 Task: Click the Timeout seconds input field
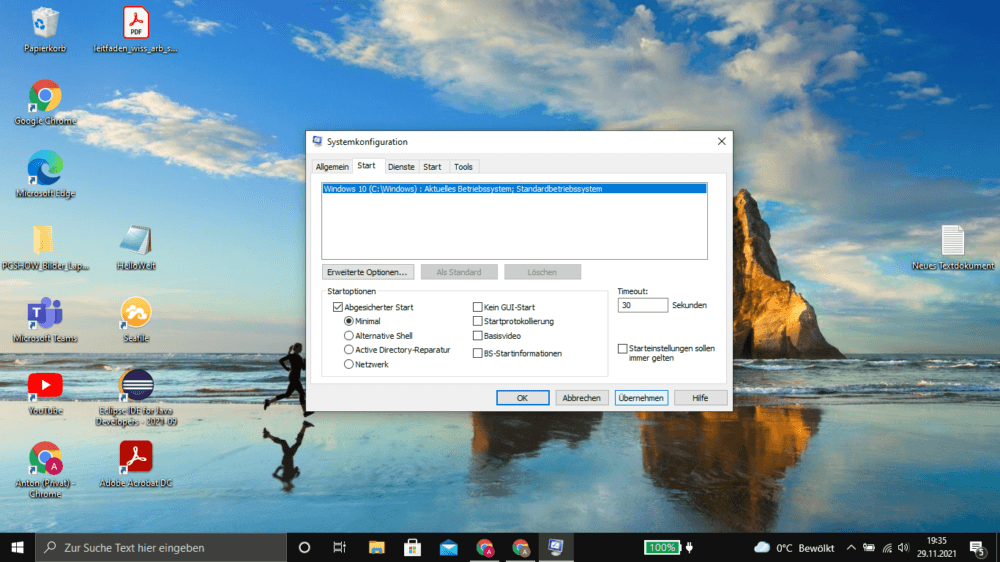tap(642, 305)
